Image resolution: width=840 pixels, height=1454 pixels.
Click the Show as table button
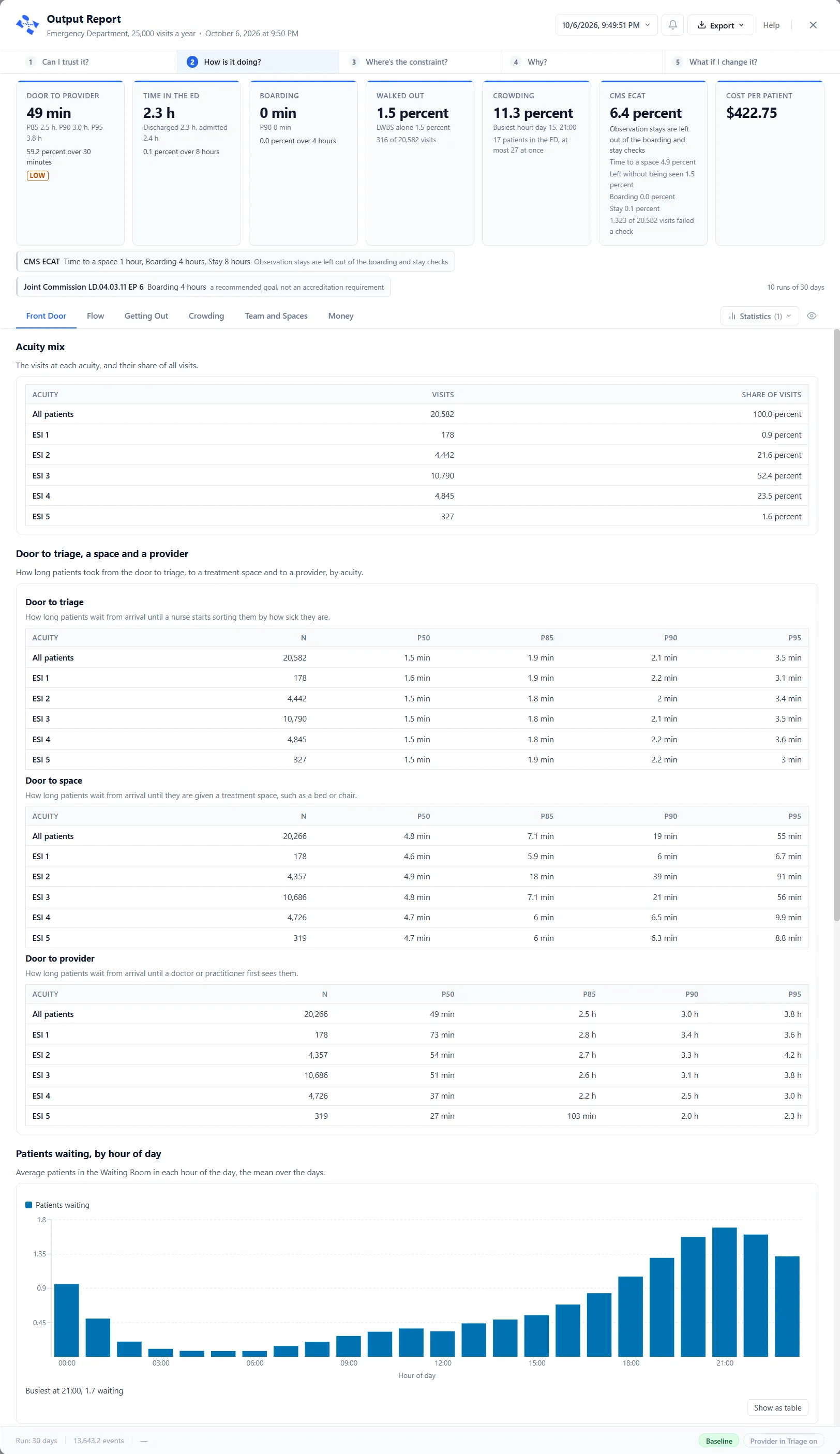pyautogui.click(x=777, y=1408)
